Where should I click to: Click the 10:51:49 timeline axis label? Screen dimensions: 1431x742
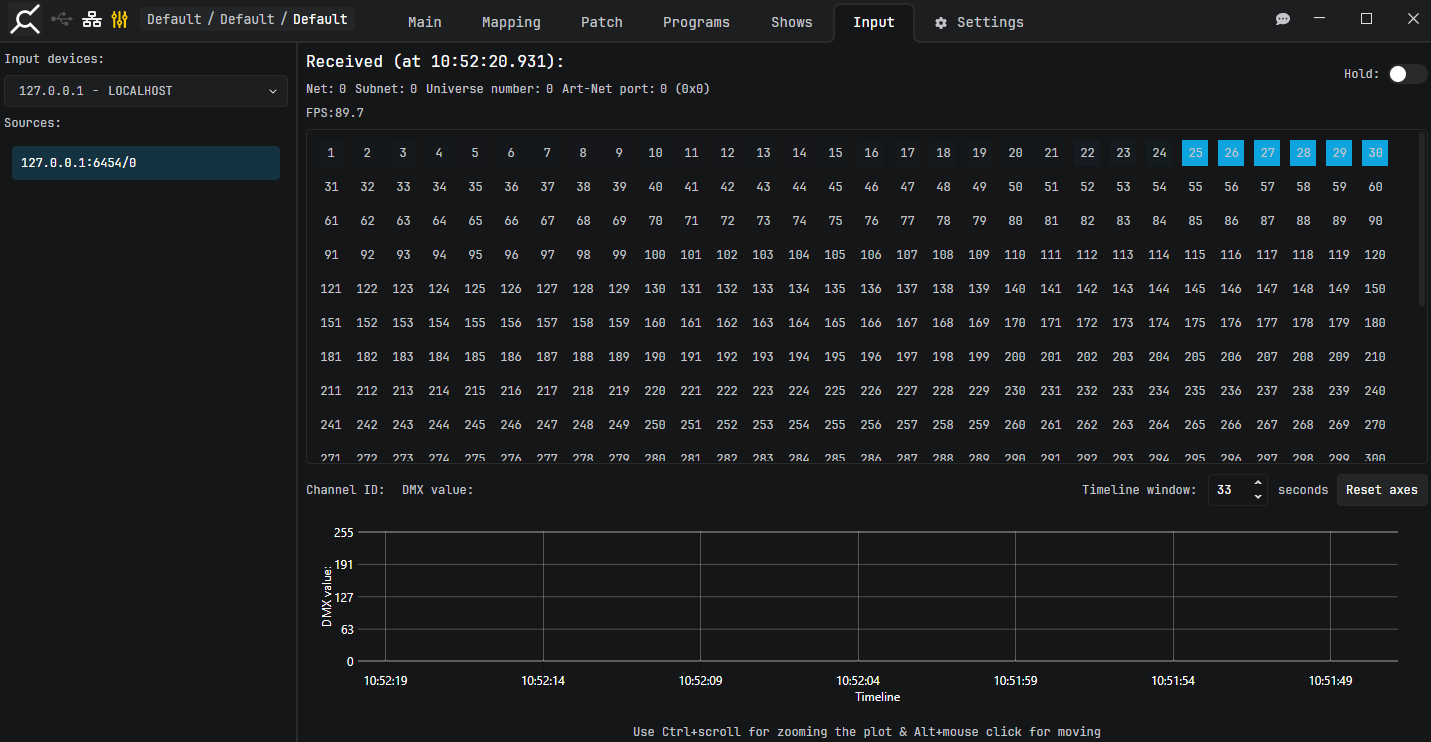tap(1330, 680)
